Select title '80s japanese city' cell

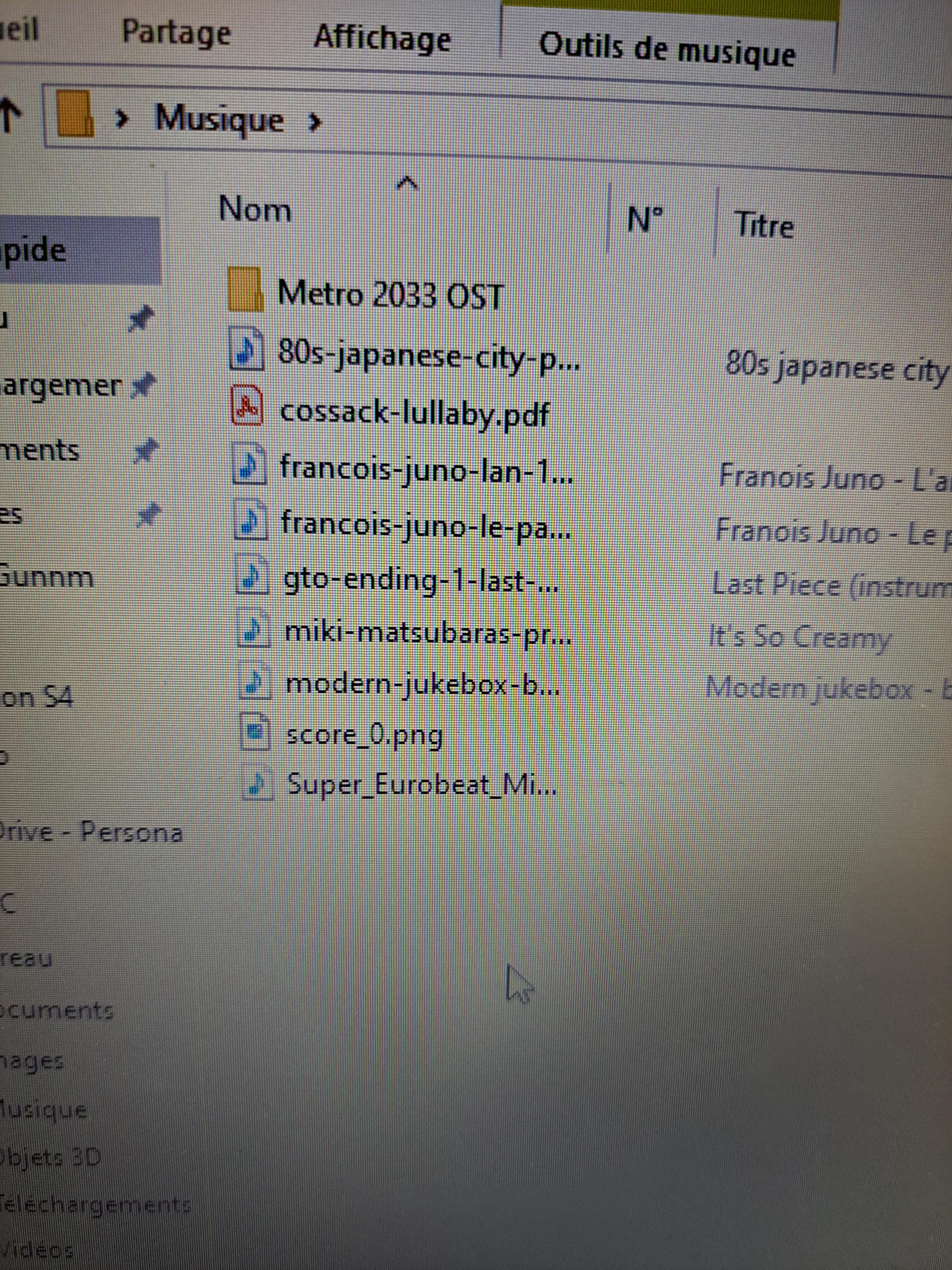tap(837, 367)
